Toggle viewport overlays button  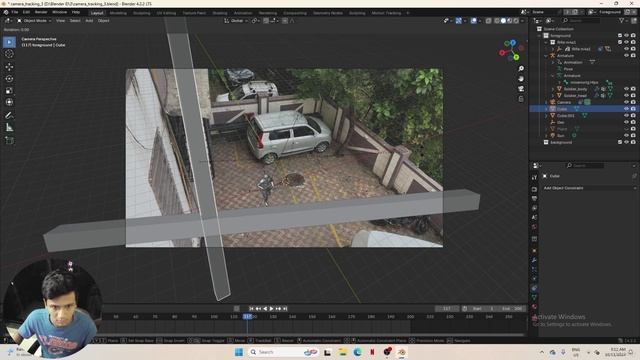coord(473,20)
